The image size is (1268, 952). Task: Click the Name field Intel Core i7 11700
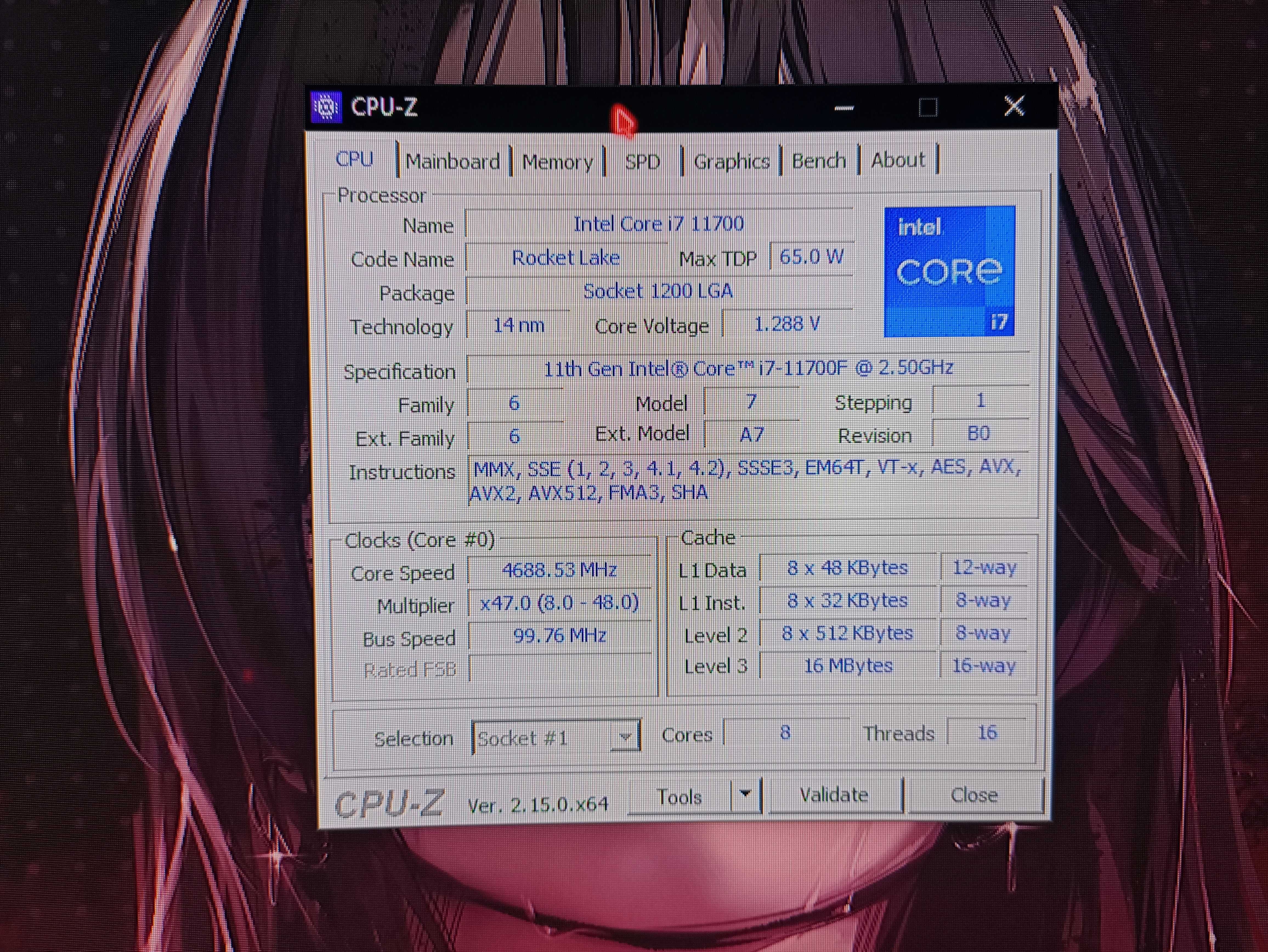(x=659, y=223)
